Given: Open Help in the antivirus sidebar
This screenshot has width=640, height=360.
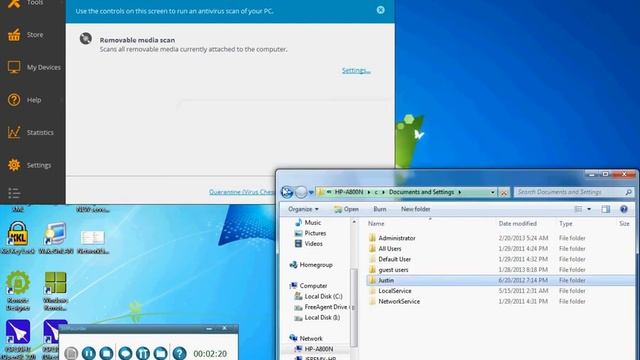Looking at the screenshot, I should tap(24, 100).
